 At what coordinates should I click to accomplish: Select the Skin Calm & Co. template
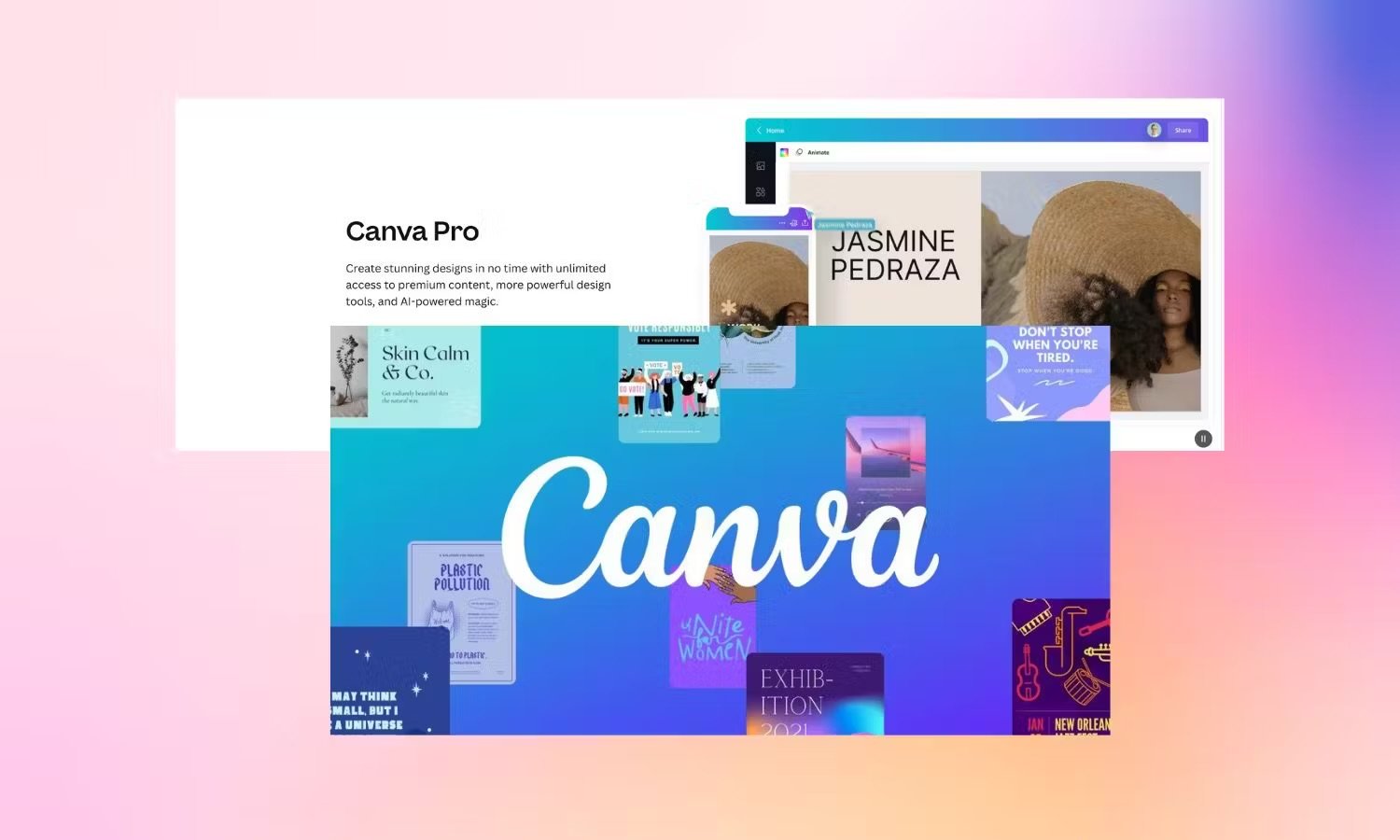(x=405, y=376)
